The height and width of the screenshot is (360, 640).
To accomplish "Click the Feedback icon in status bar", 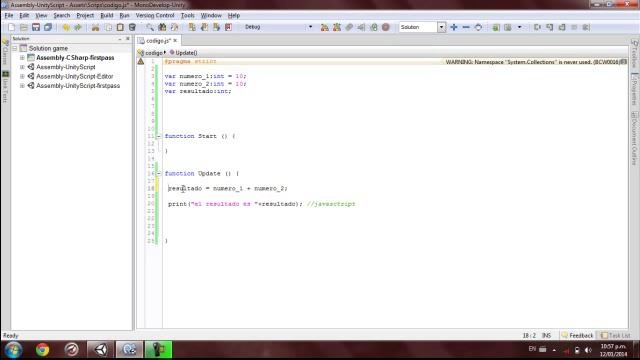I will pos(565,335).
